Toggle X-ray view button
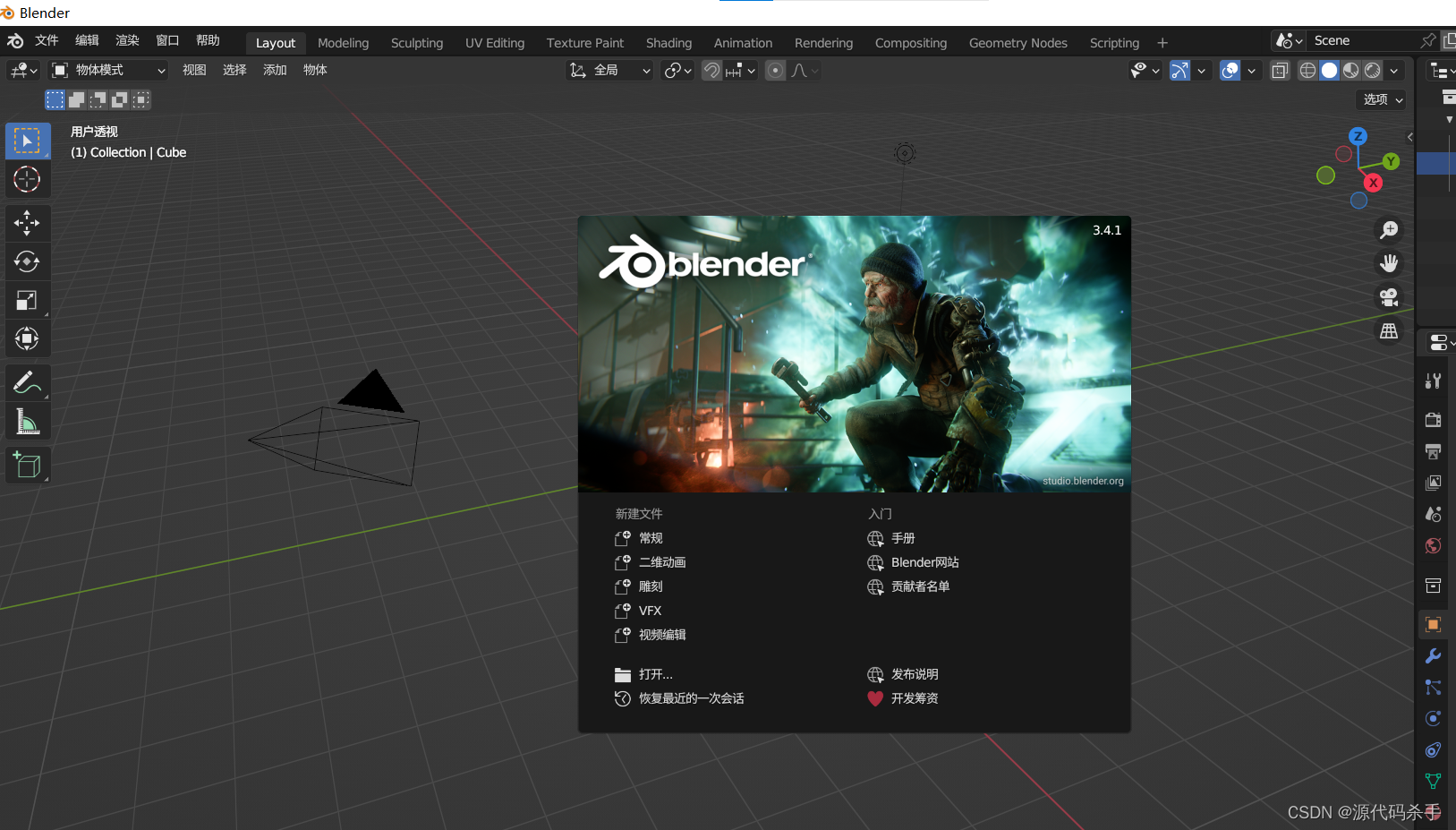1456x830 pixels. pyautogui.click(x=1280, y=71)
